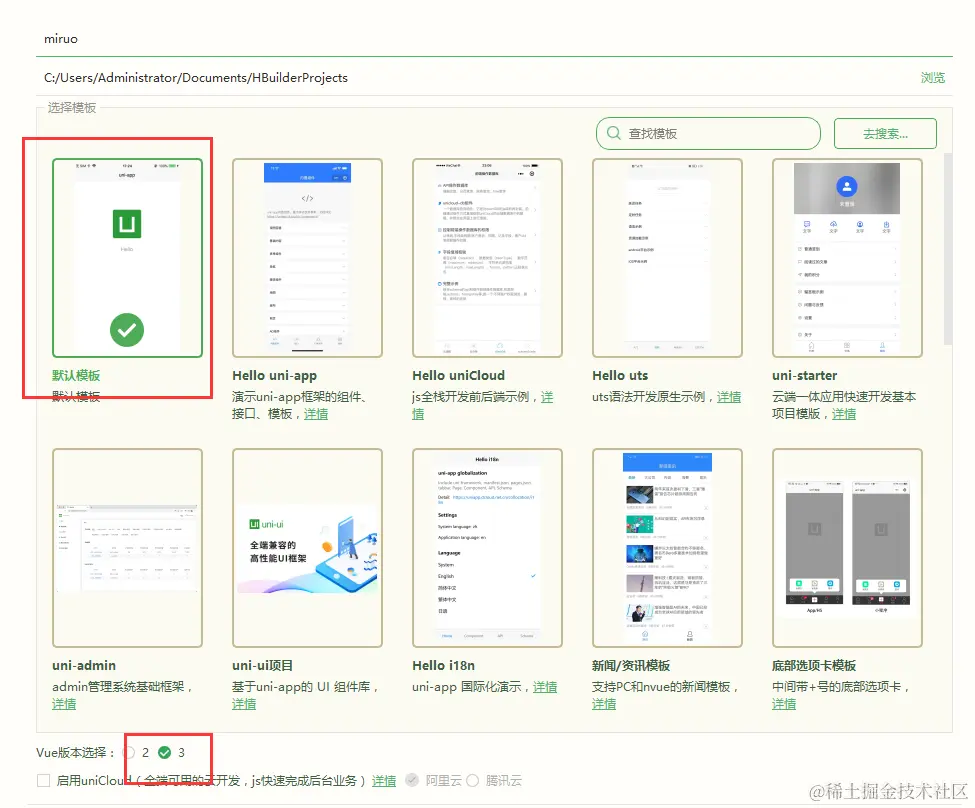Open 详情 link next to 启用uniCloud

pyautogui.click(x=384, y=781)
